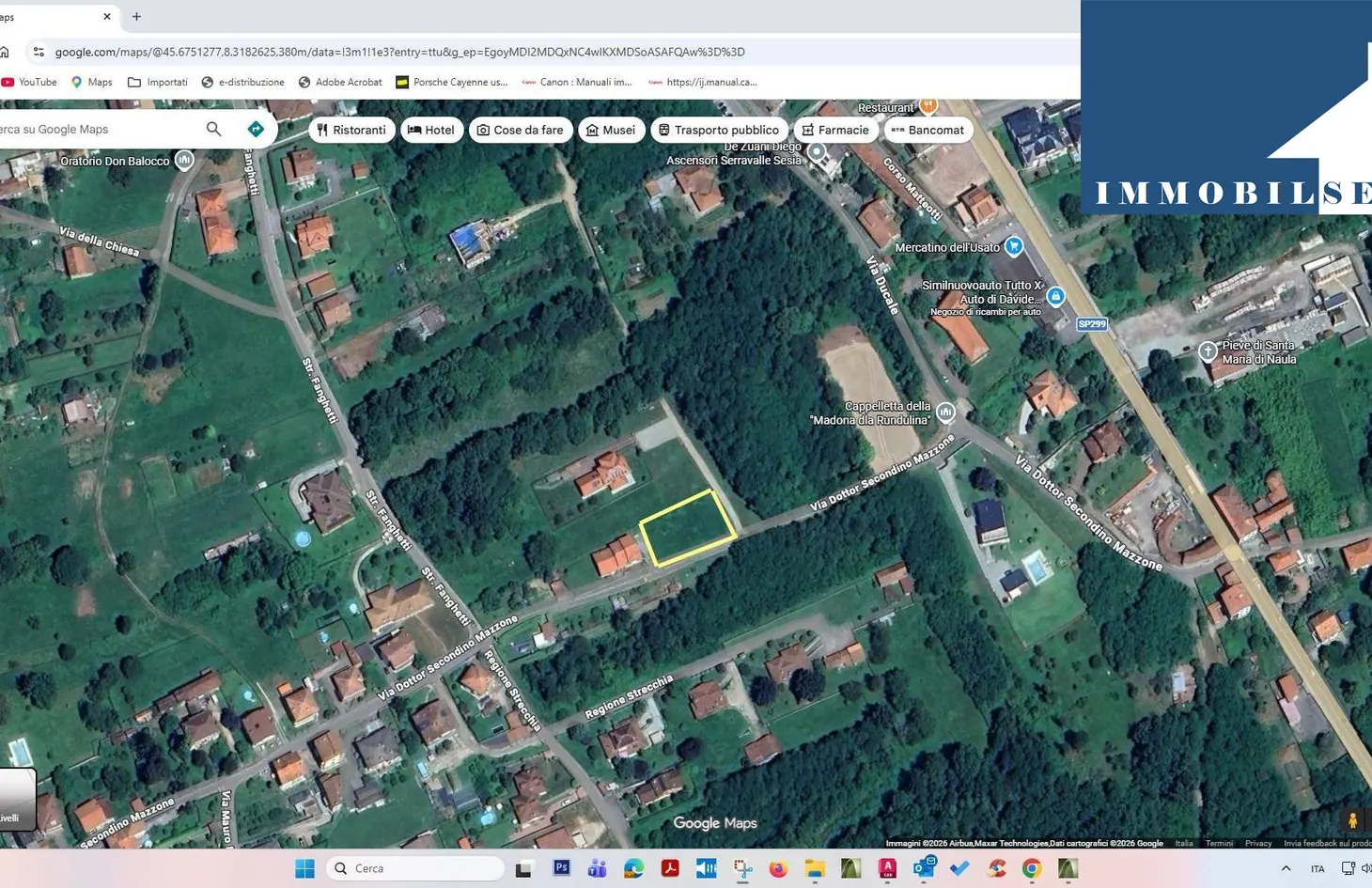The width and height of the screenshot is (1372, 888).
Task: Open the Canon Manuali bookmark
Action: pyautogui.click(x=577, y=82)
